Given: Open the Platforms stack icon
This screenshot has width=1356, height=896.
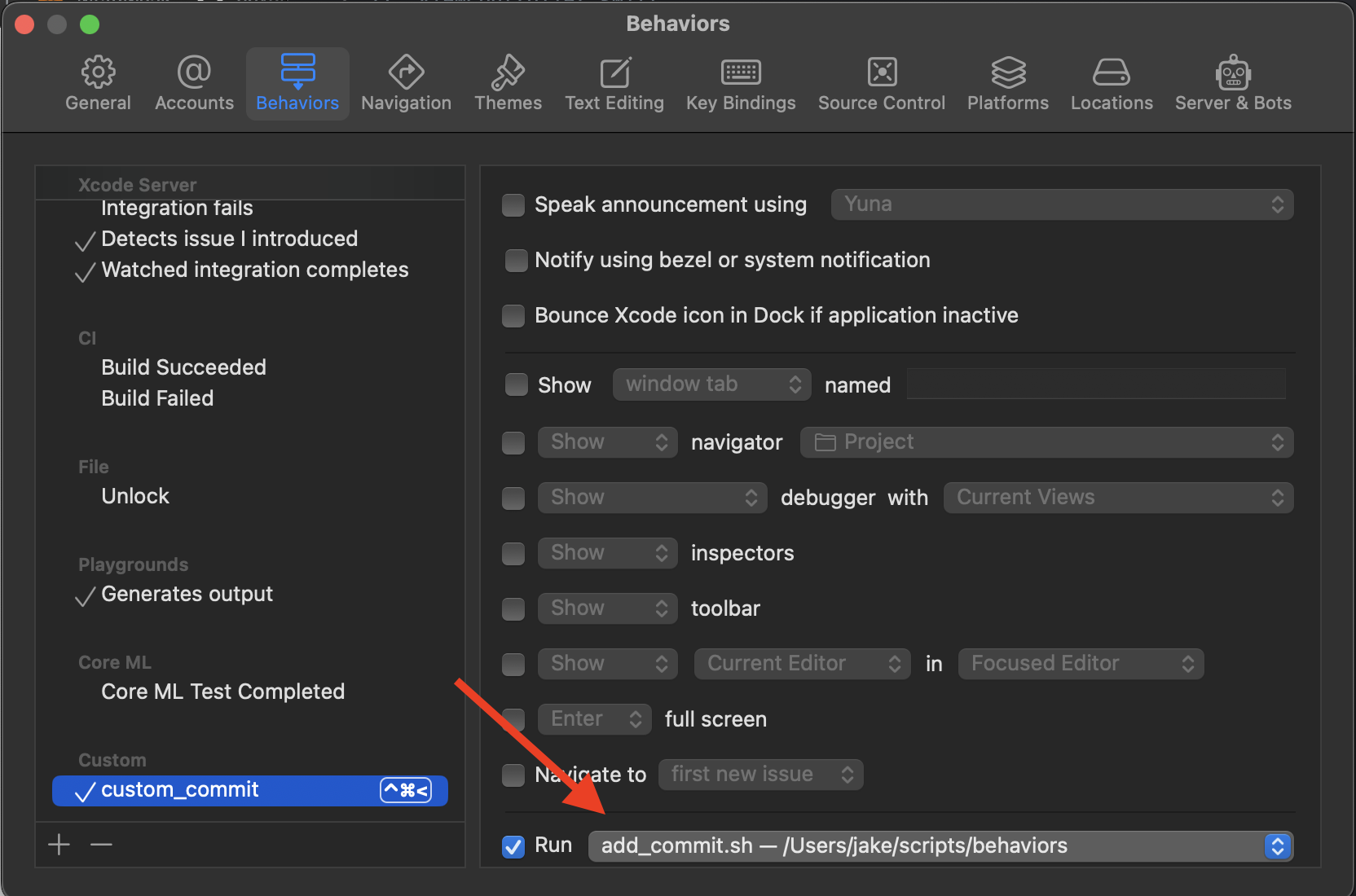Looking at the screenshot, I should click(x=1008, y=72).
